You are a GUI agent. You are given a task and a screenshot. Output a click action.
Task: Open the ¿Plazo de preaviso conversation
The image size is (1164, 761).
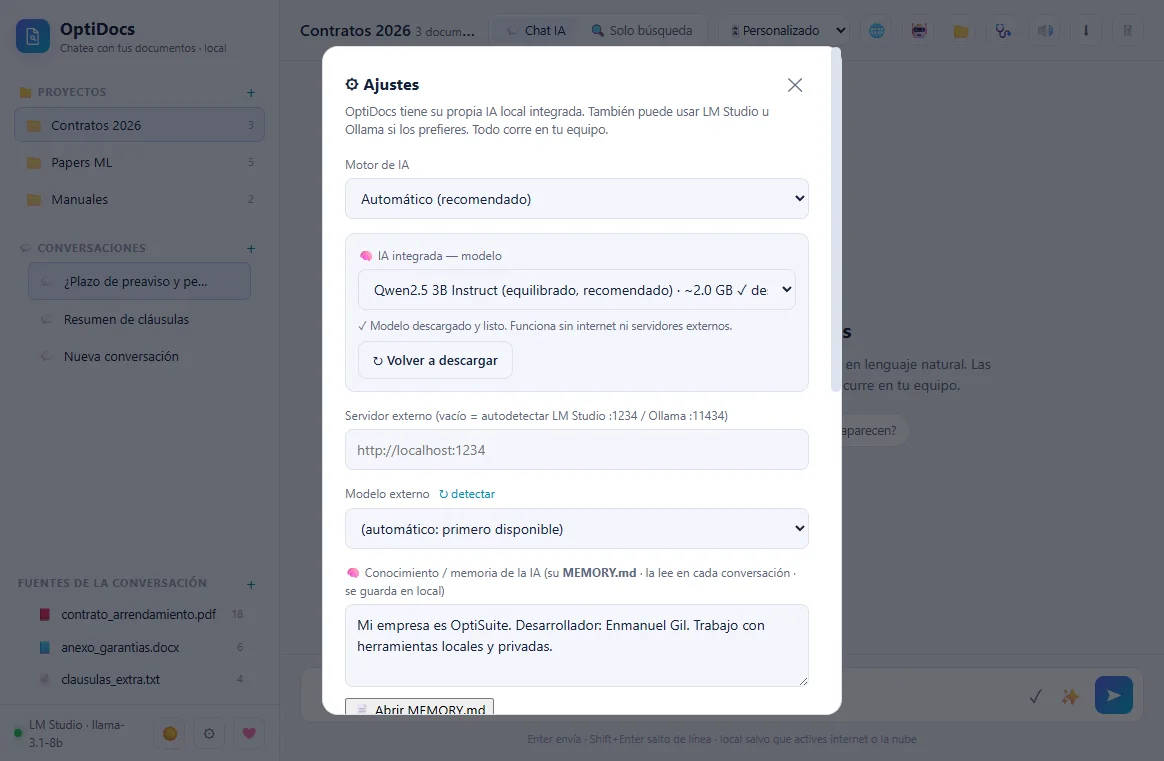140,281
